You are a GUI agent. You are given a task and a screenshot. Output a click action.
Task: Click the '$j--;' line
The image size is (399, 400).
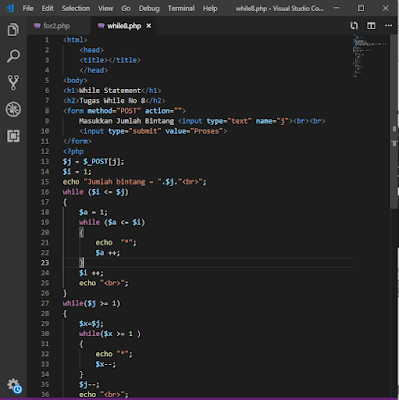point(89,384)
